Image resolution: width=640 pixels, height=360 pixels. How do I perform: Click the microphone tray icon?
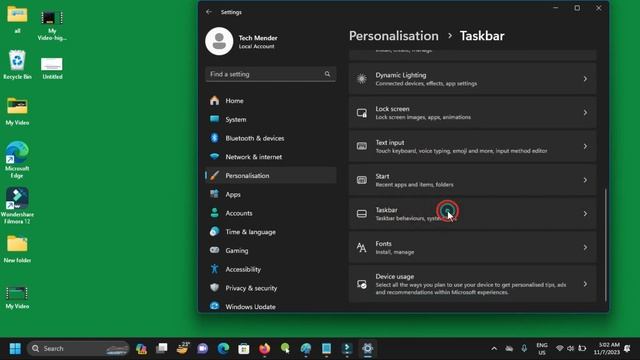[524, 349]
